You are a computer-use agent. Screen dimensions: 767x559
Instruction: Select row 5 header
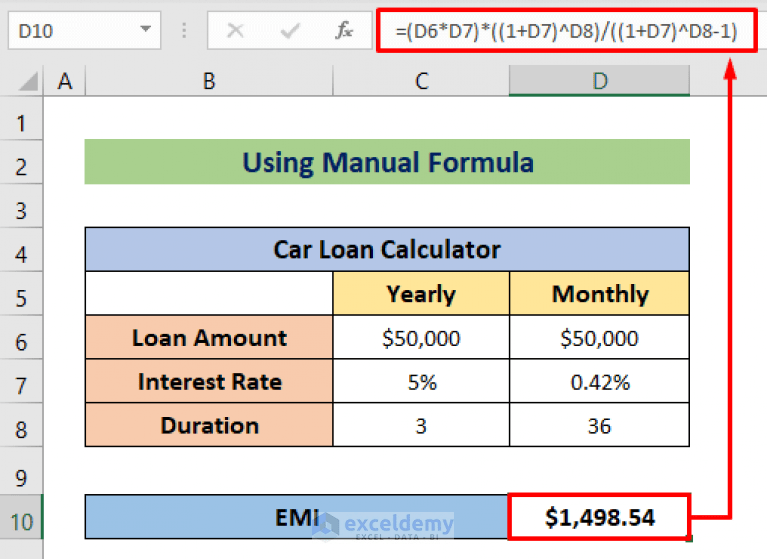(x=21, y=294)
